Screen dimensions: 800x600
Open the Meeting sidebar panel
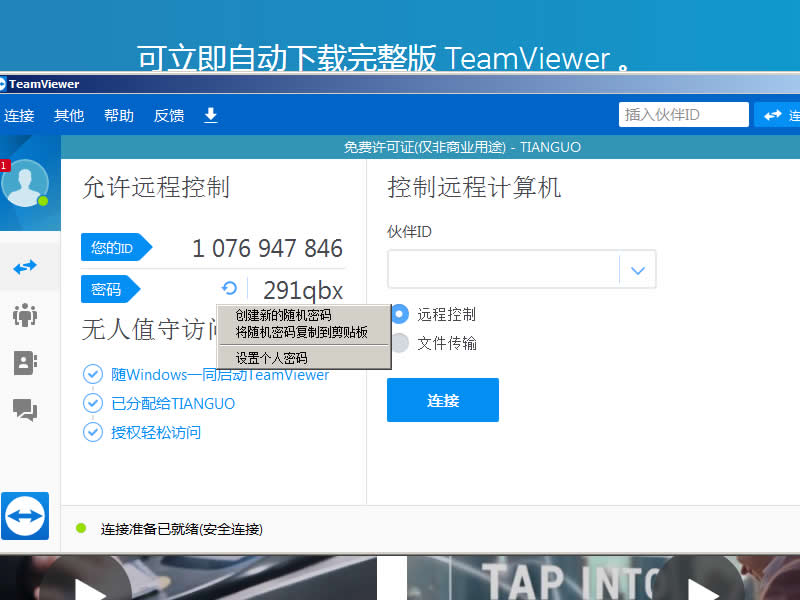pyautogui.click(x=24, y=315)
